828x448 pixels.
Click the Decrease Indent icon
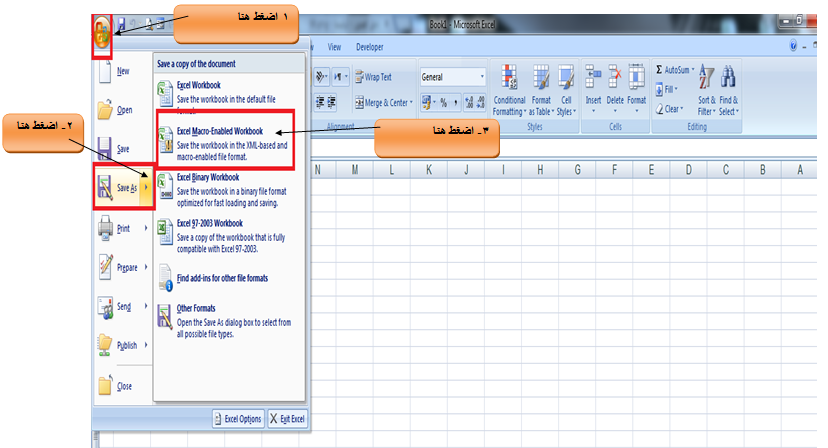[x=320, y=102]
